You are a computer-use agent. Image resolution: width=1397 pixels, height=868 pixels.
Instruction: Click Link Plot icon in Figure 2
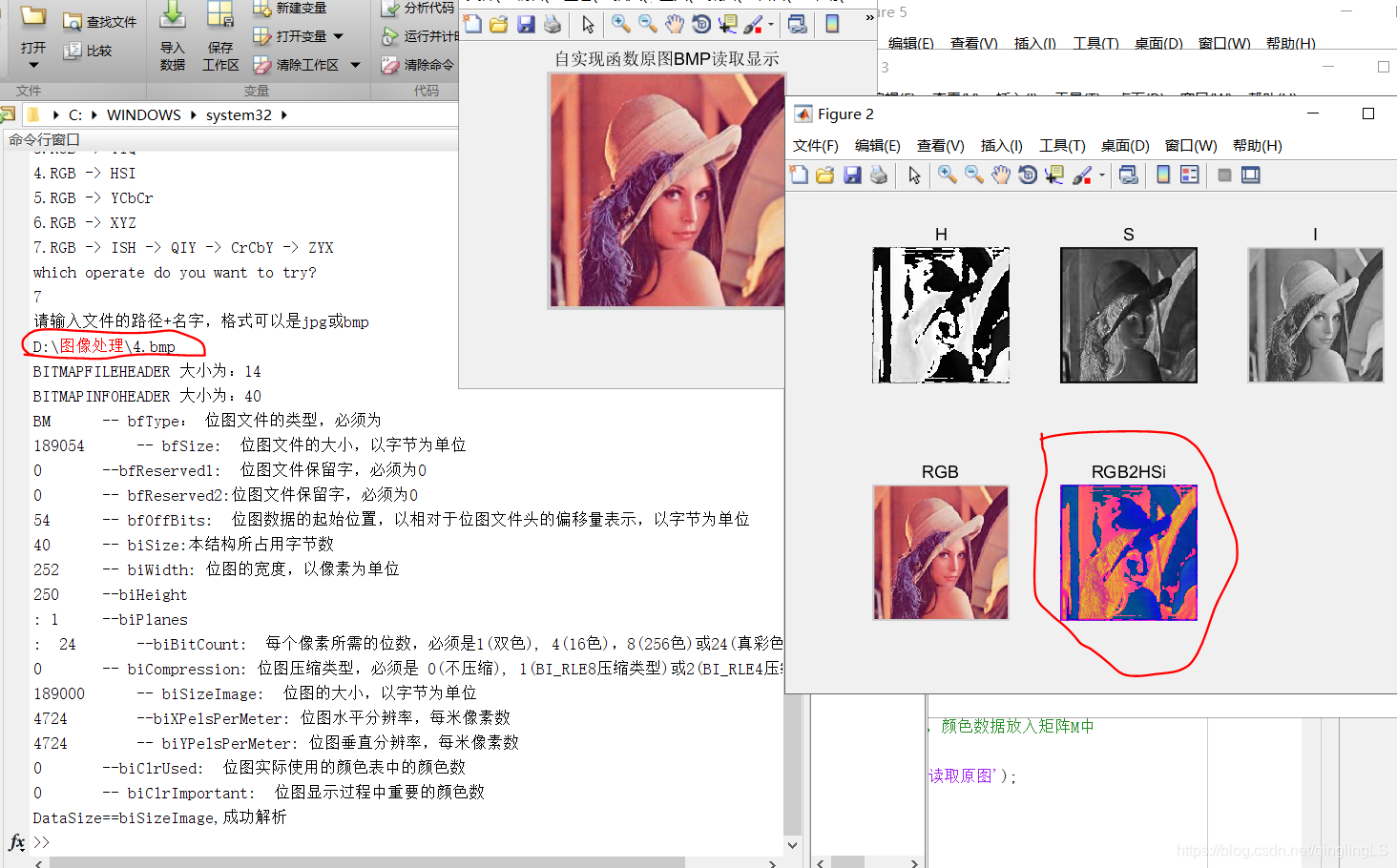point(1129,175)
